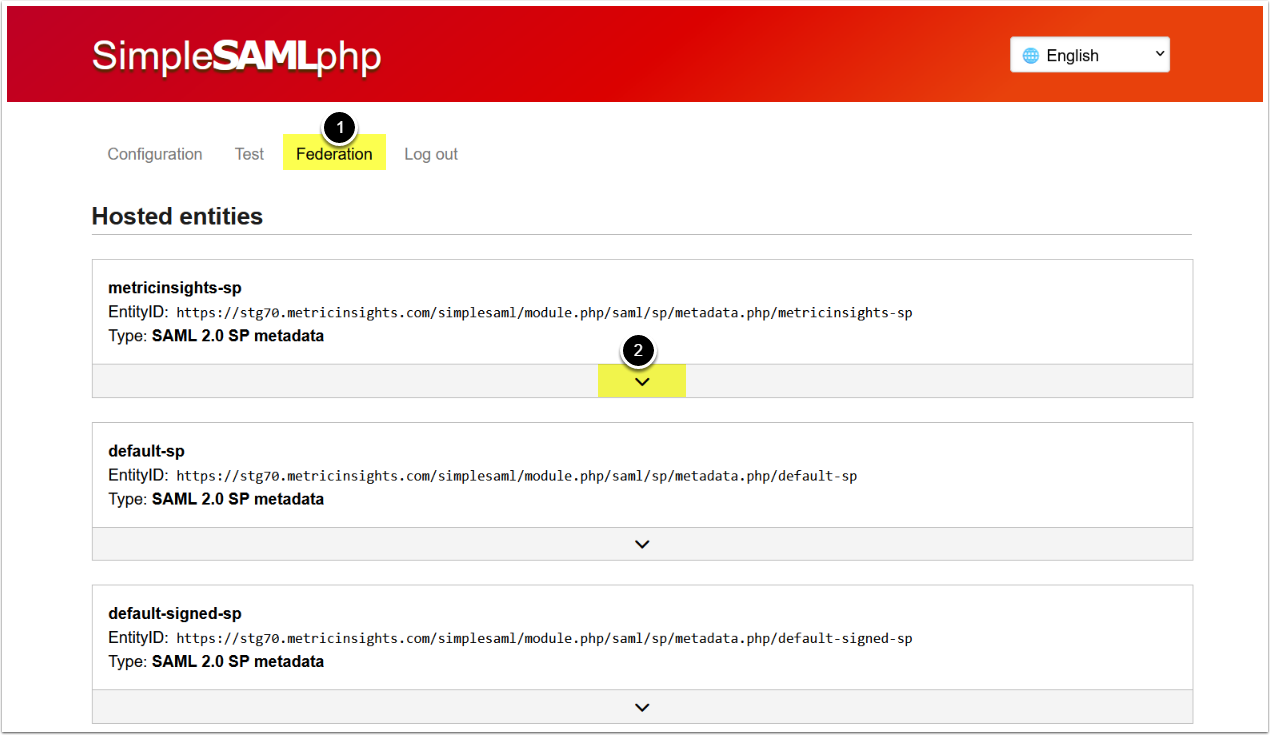
Task: Click the Hosted entities heading
Action: coord(177,216)
